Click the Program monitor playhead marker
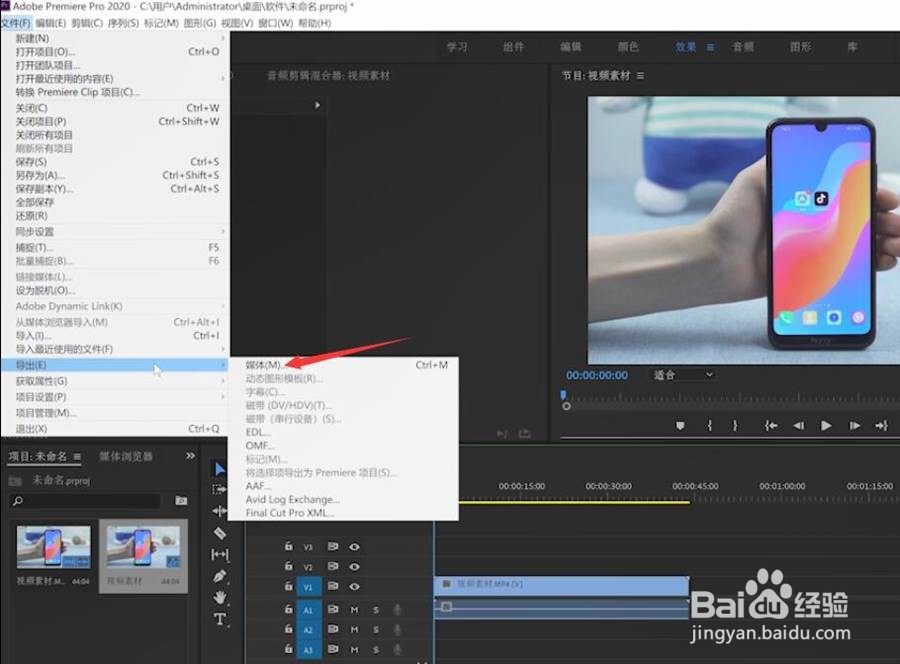Screen dimensions: 900x664 pos(563,394)
